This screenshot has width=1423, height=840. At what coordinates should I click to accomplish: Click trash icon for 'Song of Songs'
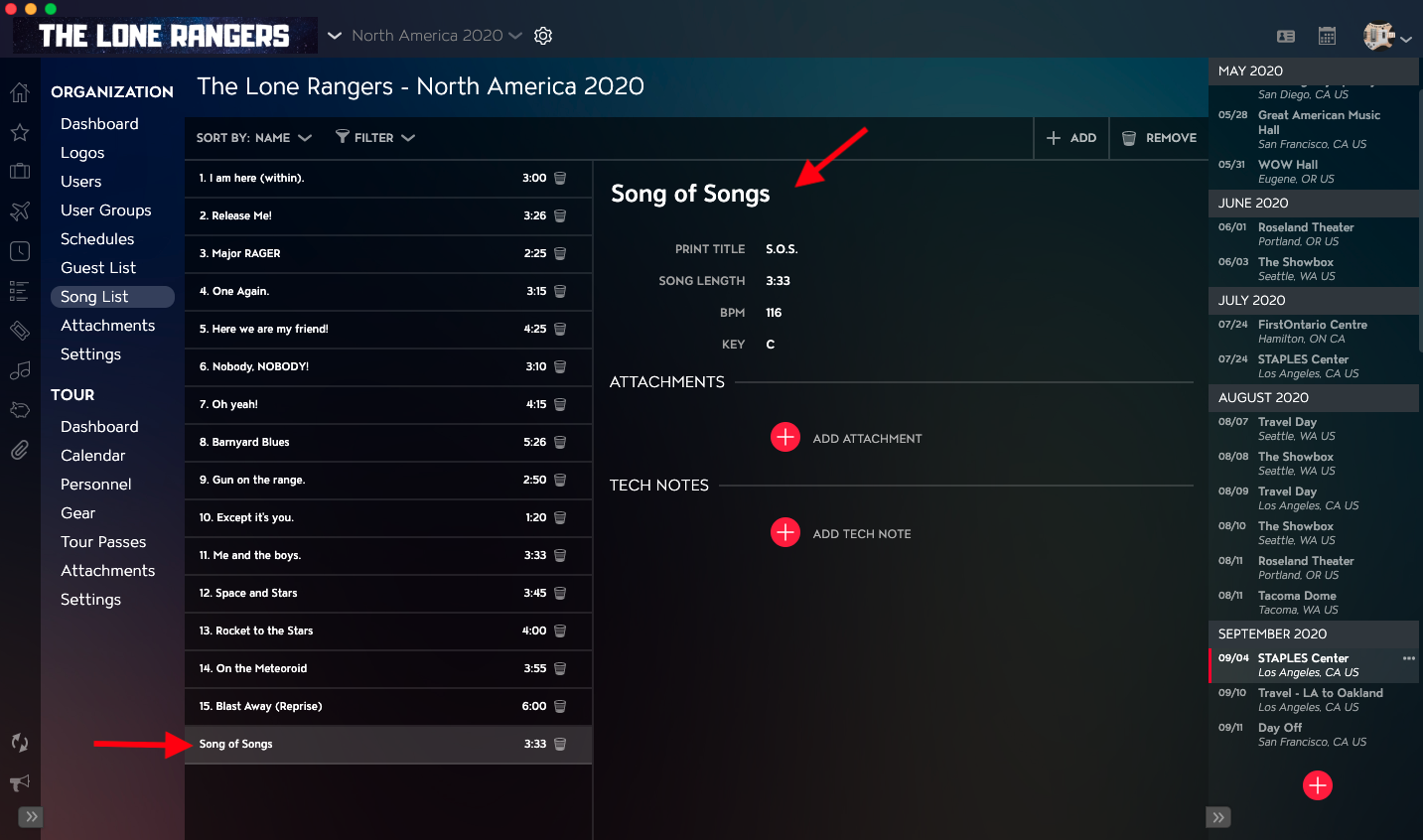pos(560,744)
